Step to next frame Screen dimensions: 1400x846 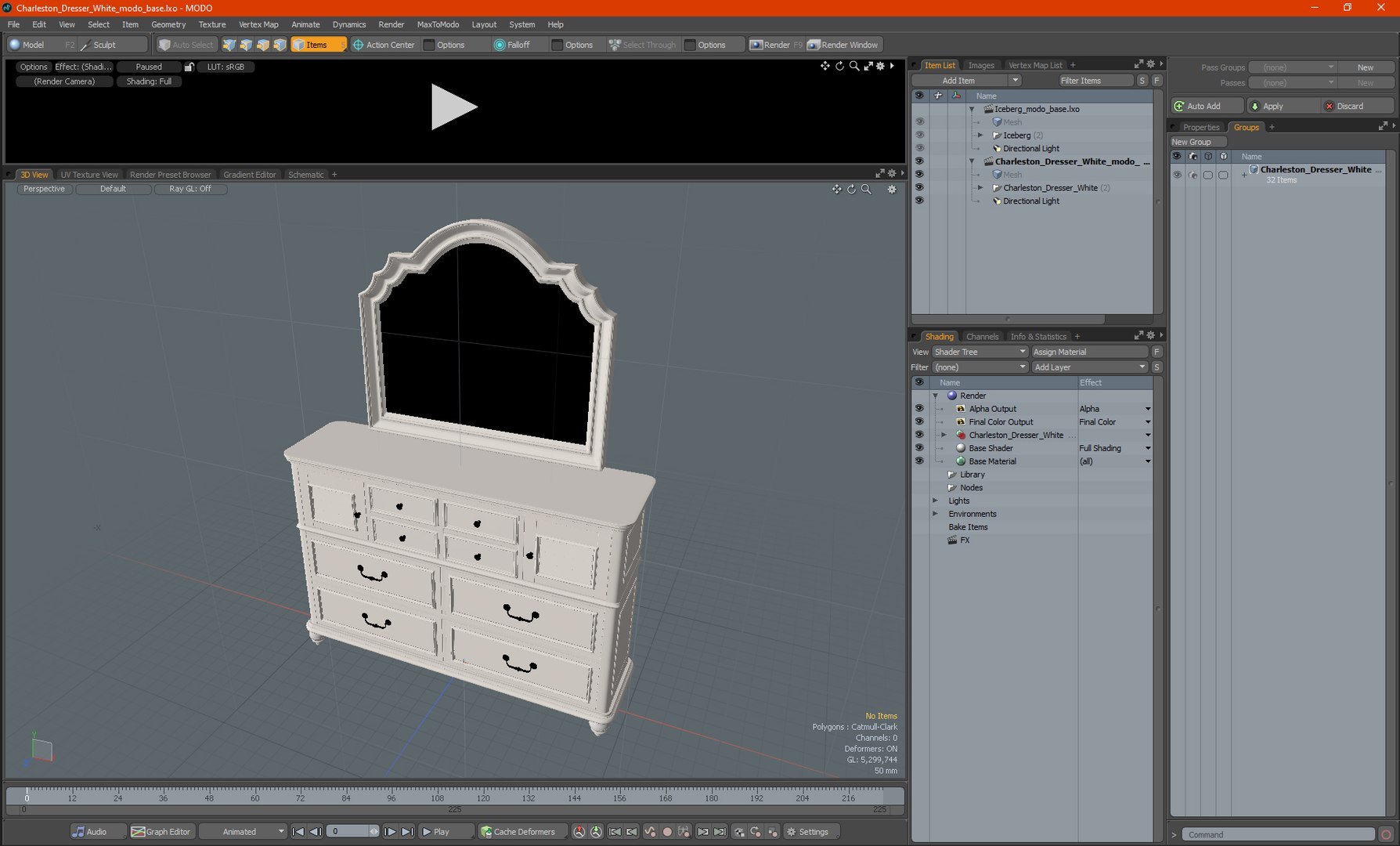click(390, 832)
